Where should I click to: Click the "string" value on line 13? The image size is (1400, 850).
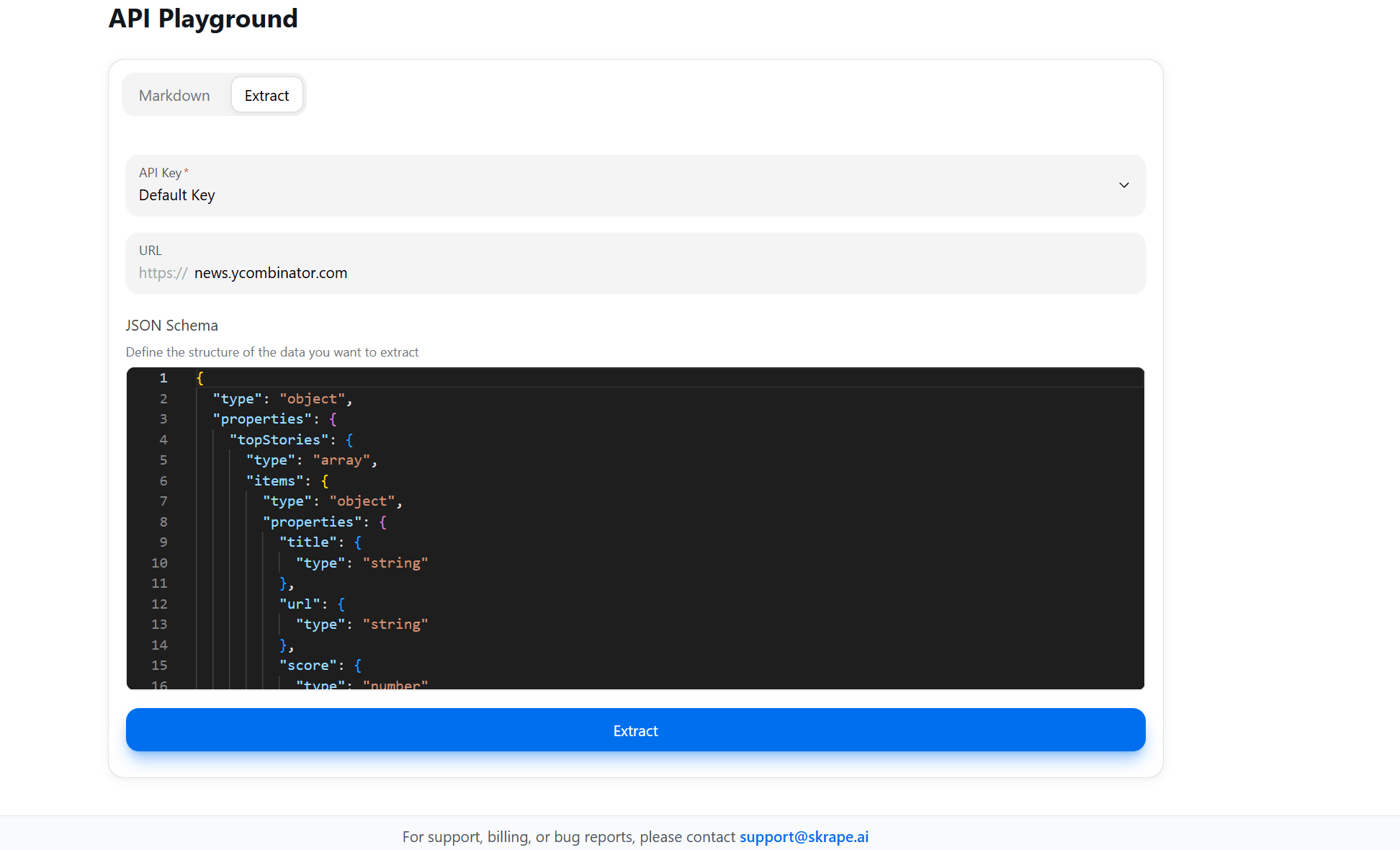(395, 624)
